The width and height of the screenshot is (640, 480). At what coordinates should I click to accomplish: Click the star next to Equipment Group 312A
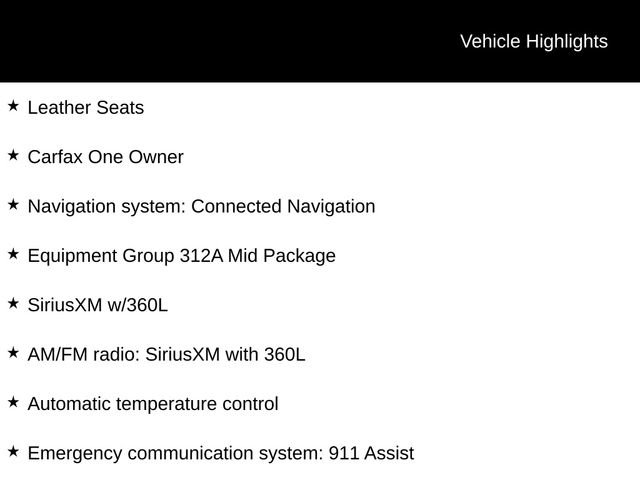[13, 254]
